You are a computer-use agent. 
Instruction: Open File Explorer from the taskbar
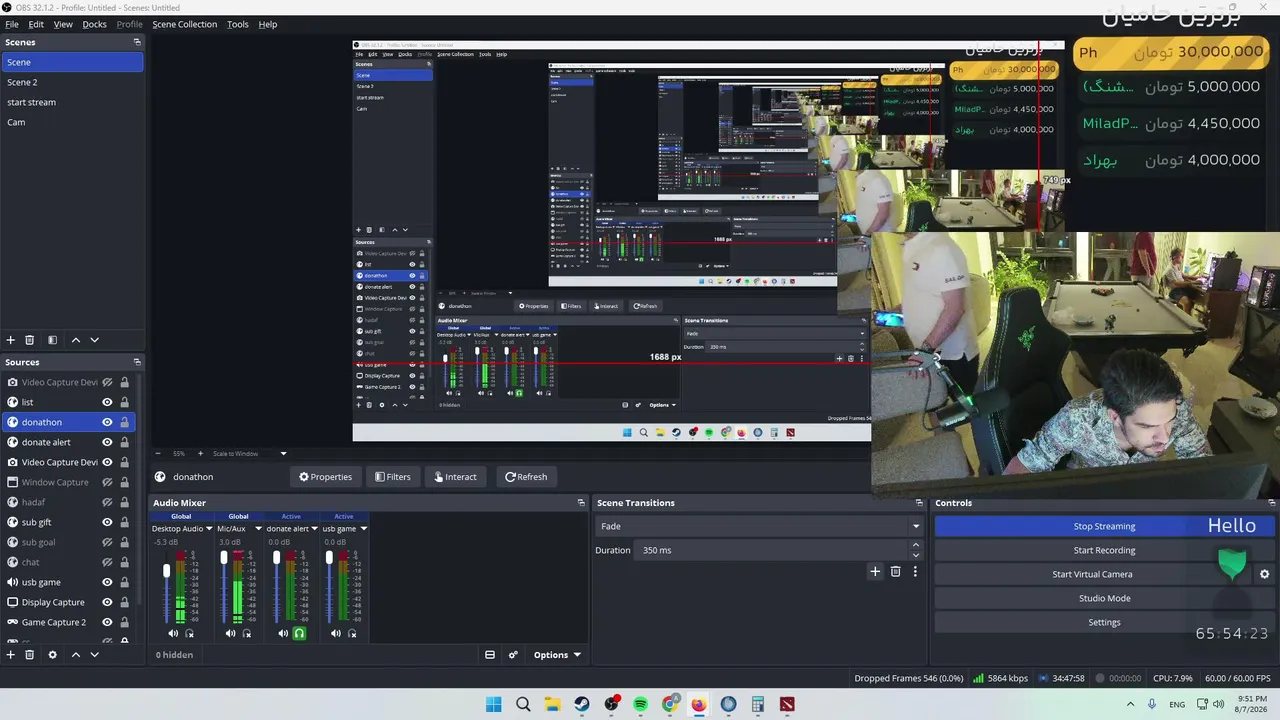coord(552,704)
